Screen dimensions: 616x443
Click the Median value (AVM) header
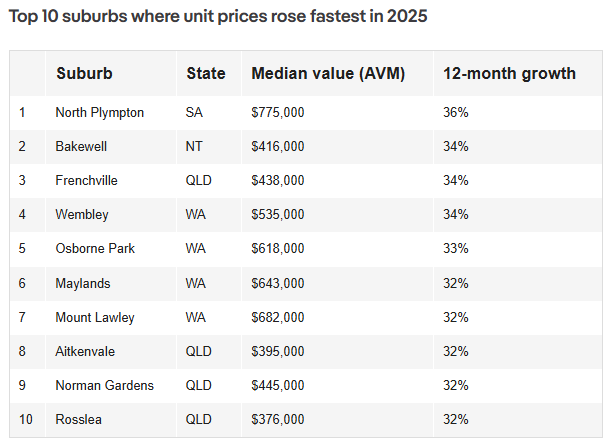click(328, 74)
